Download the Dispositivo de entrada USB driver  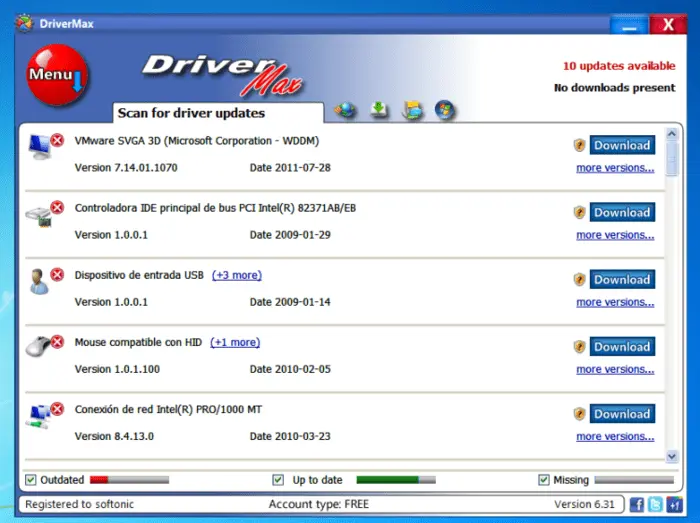coord(622,279)
